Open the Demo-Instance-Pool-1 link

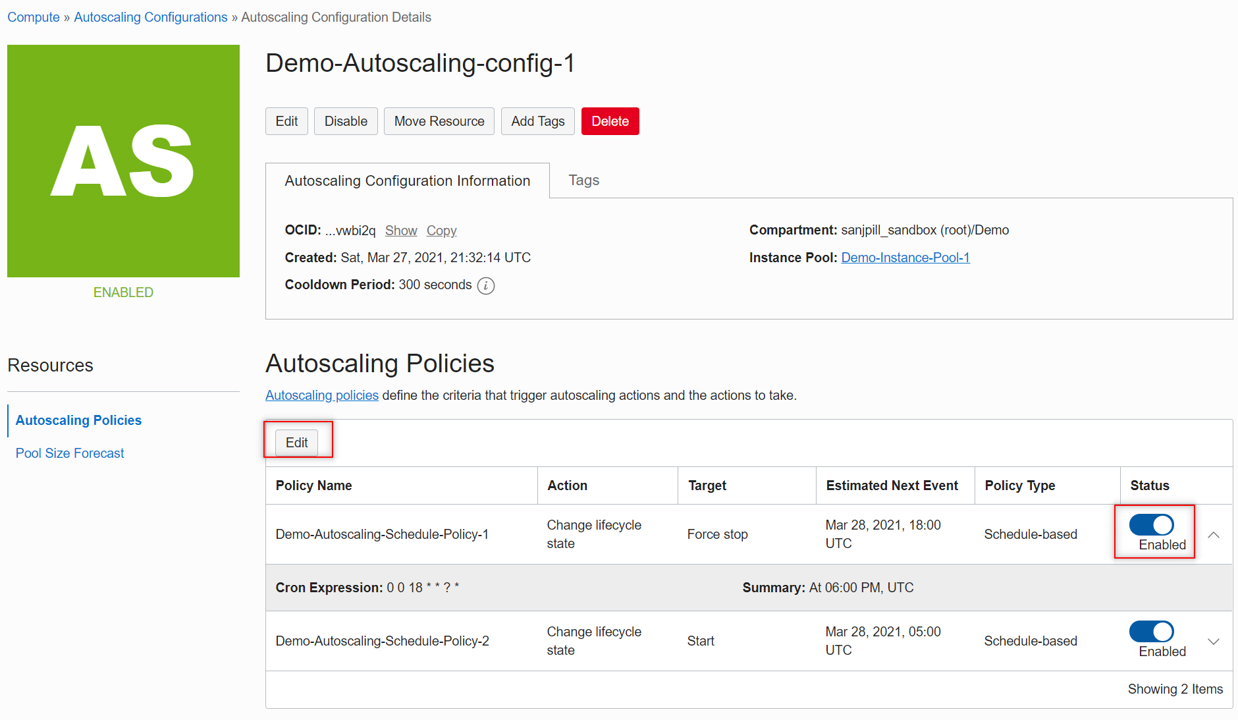pyautogui.click(x=905, y=257)
